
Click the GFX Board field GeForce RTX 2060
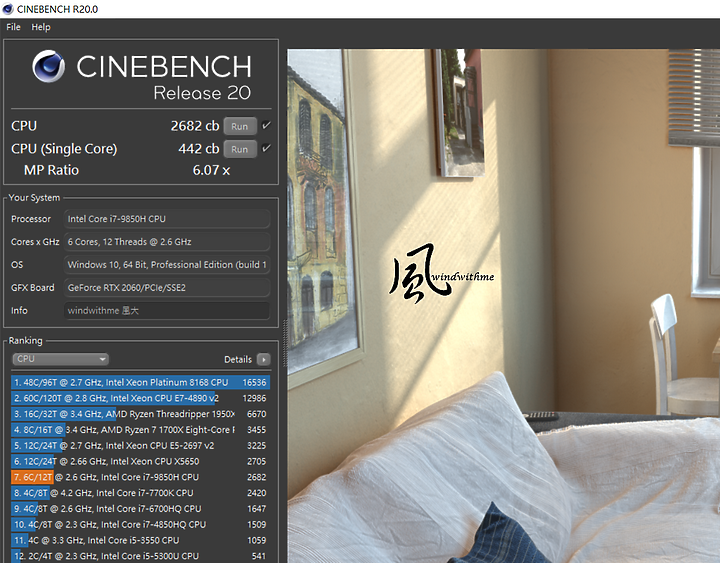[167, 288]
